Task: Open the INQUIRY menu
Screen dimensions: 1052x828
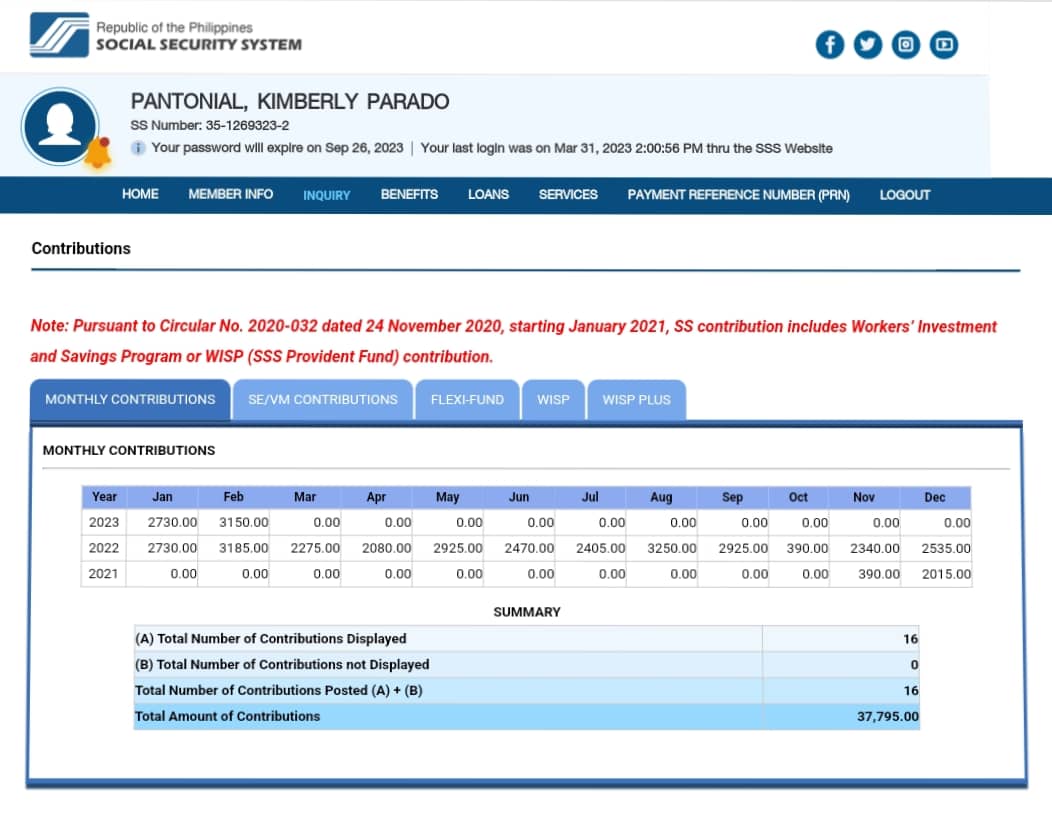Action: [326, 195]
